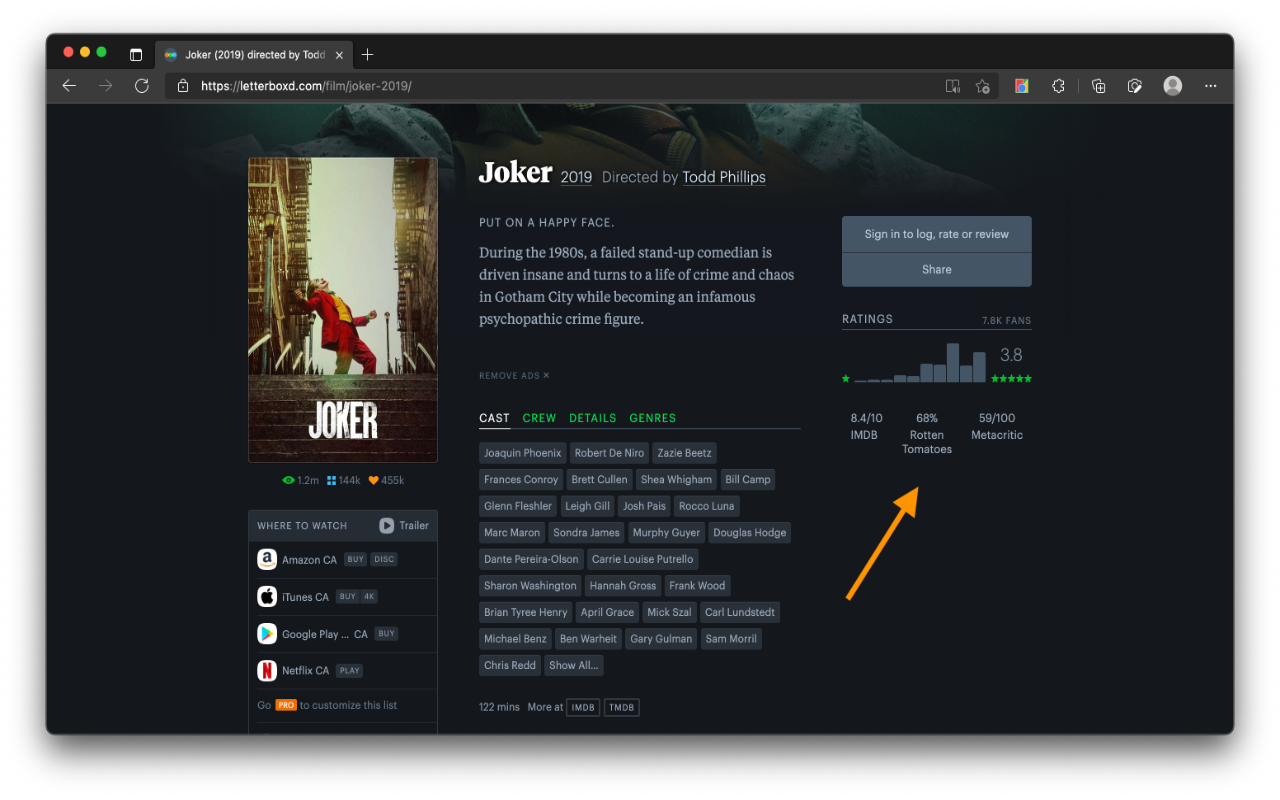Add this page to favorites

click(982, 86)
